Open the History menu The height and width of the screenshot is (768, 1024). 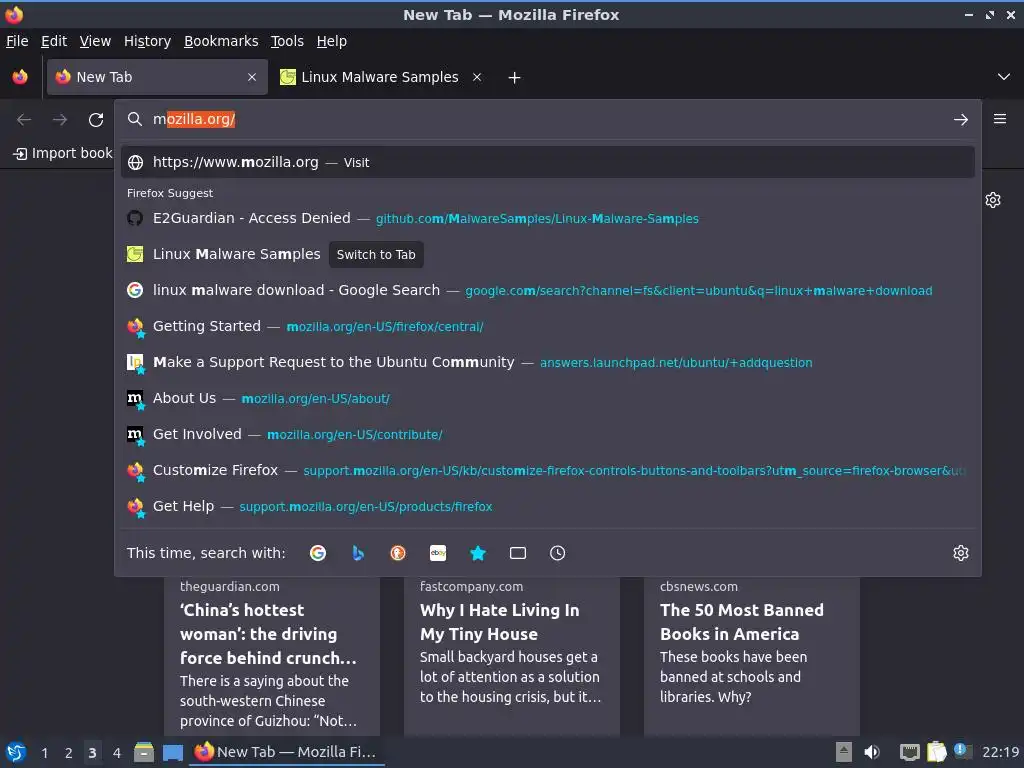147,41
